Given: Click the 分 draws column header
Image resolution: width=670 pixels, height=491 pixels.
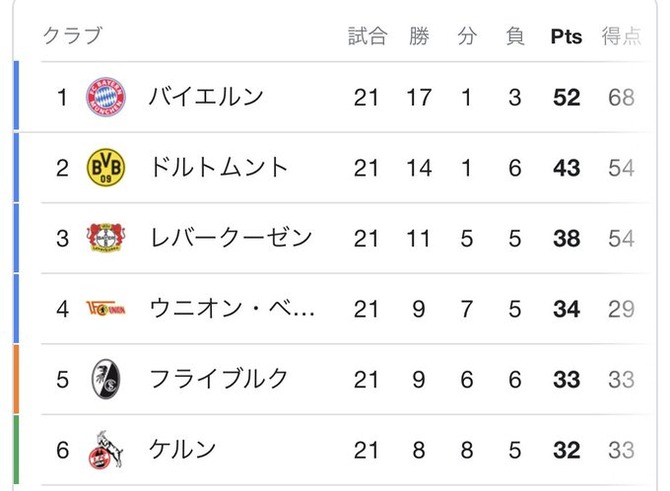Looking at the screenshot, I should coord(467,37).
